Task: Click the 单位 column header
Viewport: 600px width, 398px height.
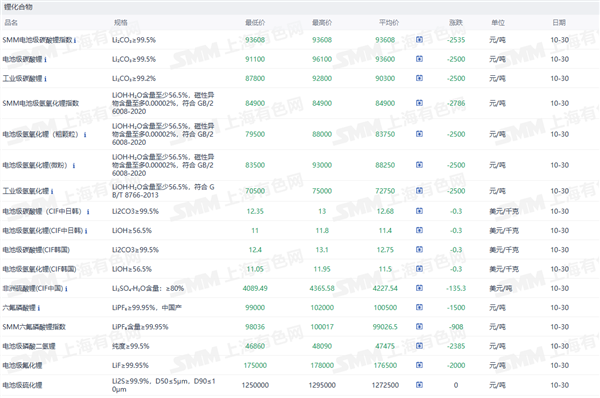Action: click(x=498, y=23)
